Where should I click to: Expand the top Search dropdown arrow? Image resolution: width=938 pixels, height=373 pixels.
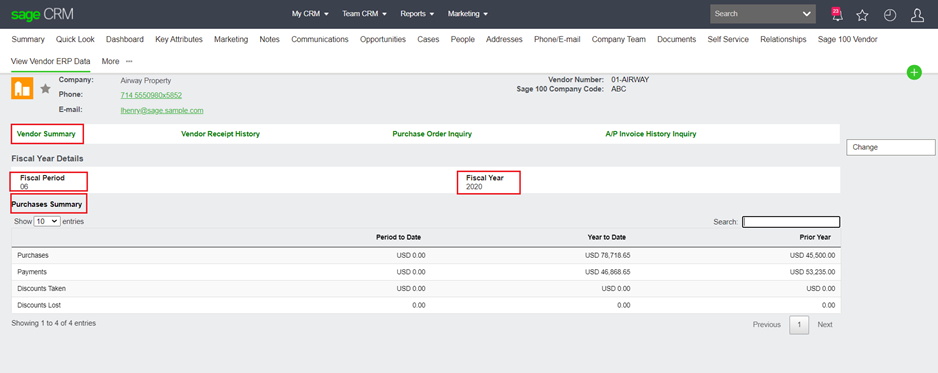coord(806,14)
